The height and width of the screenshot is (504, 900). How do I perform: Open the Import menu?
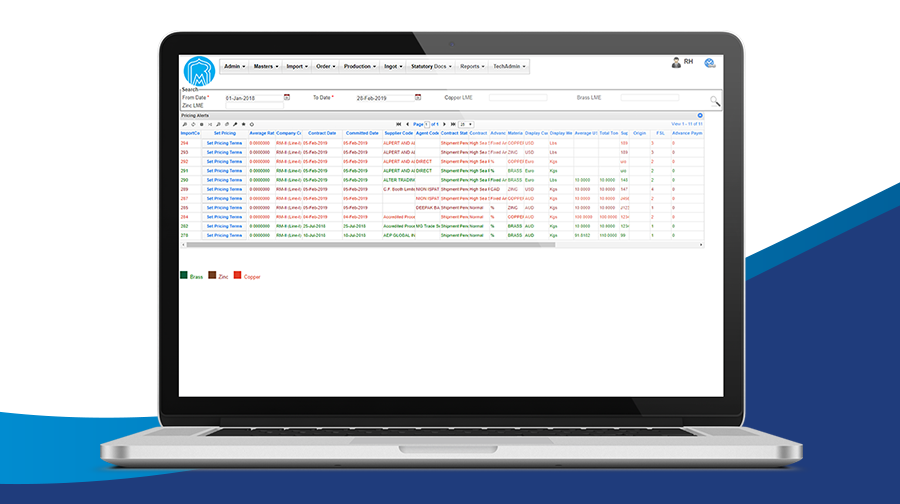point(296,66)
